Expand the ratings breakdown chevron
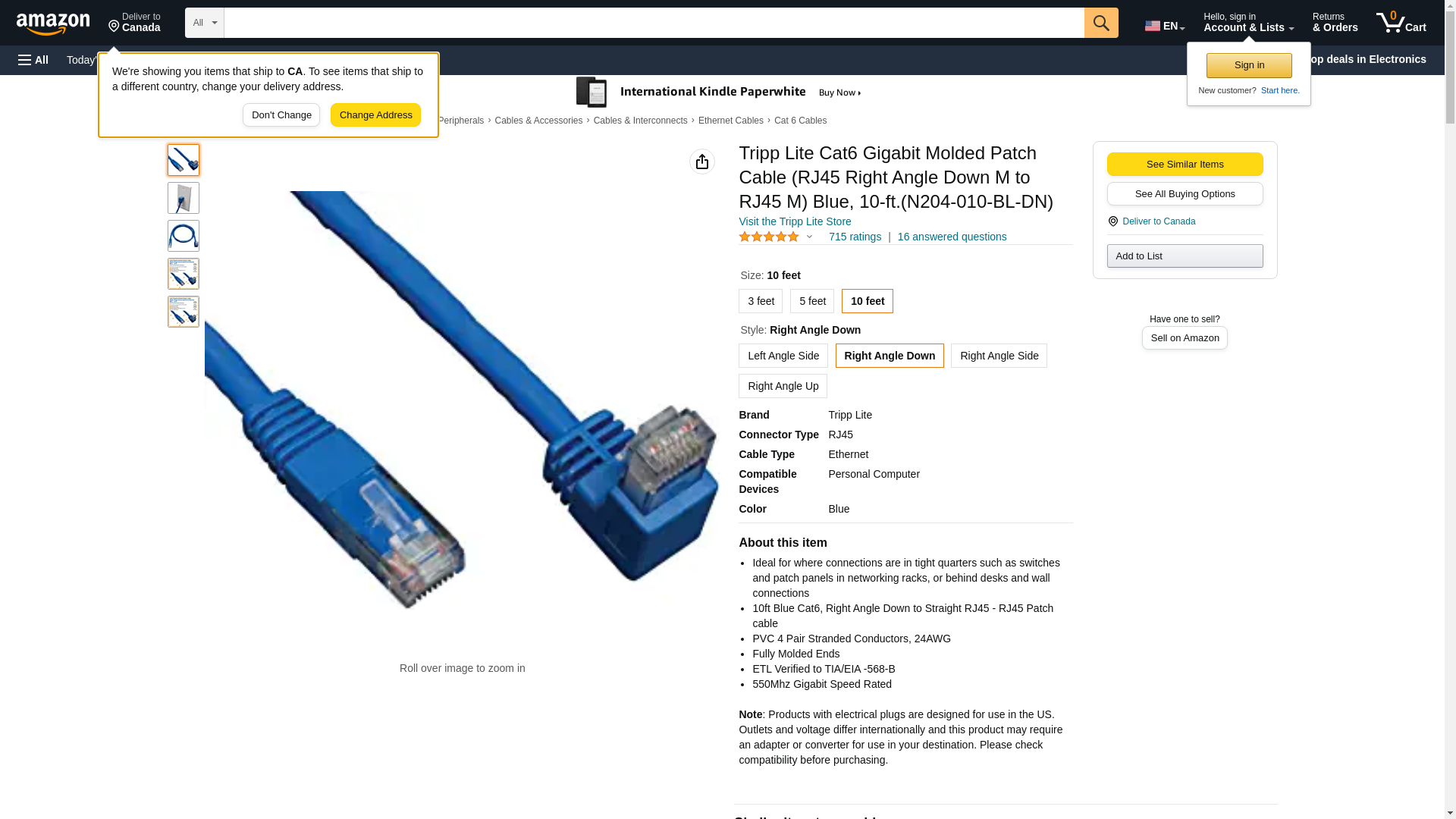Viewport: 1456px width, 819px height. 809,237
